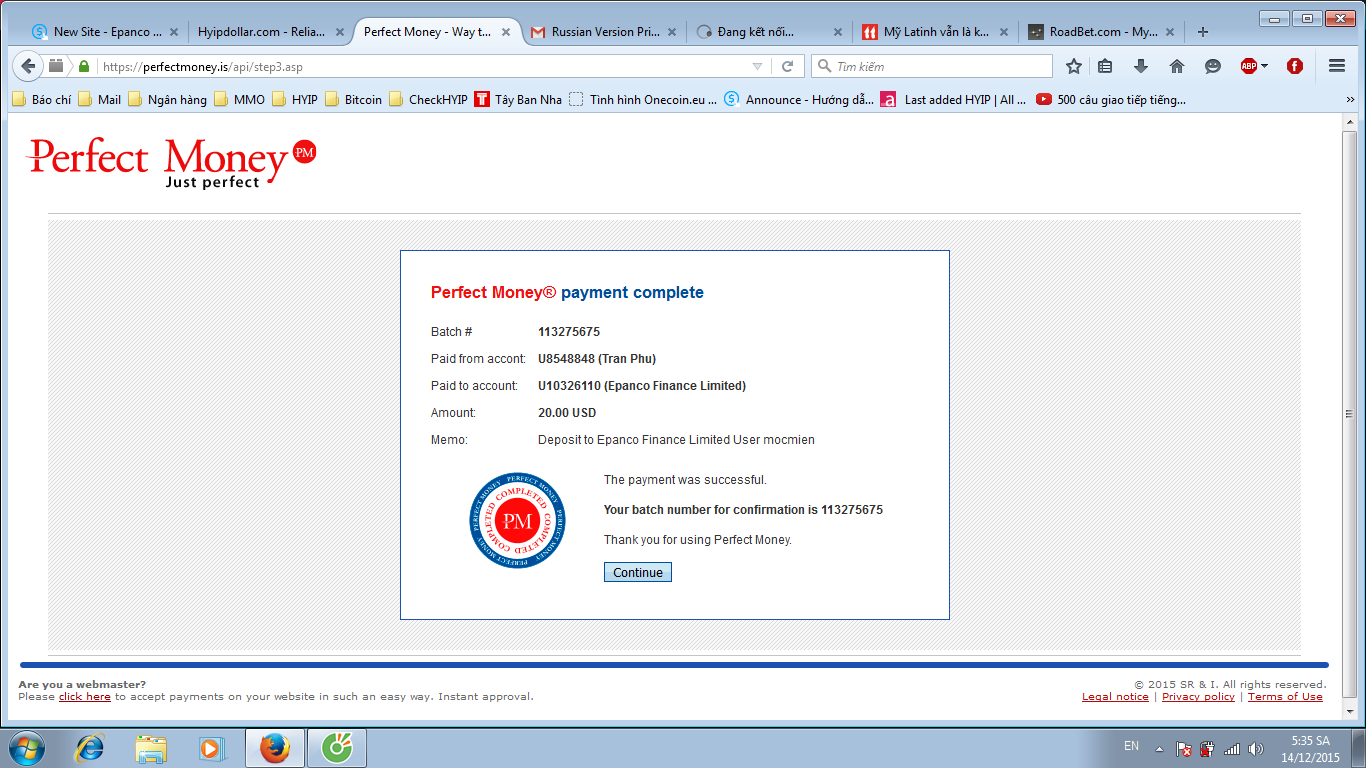Open the Tình hình Onecoin.eu bookmark
Viewport: 1366px width, 768px height.
click(x=643, y=99)
